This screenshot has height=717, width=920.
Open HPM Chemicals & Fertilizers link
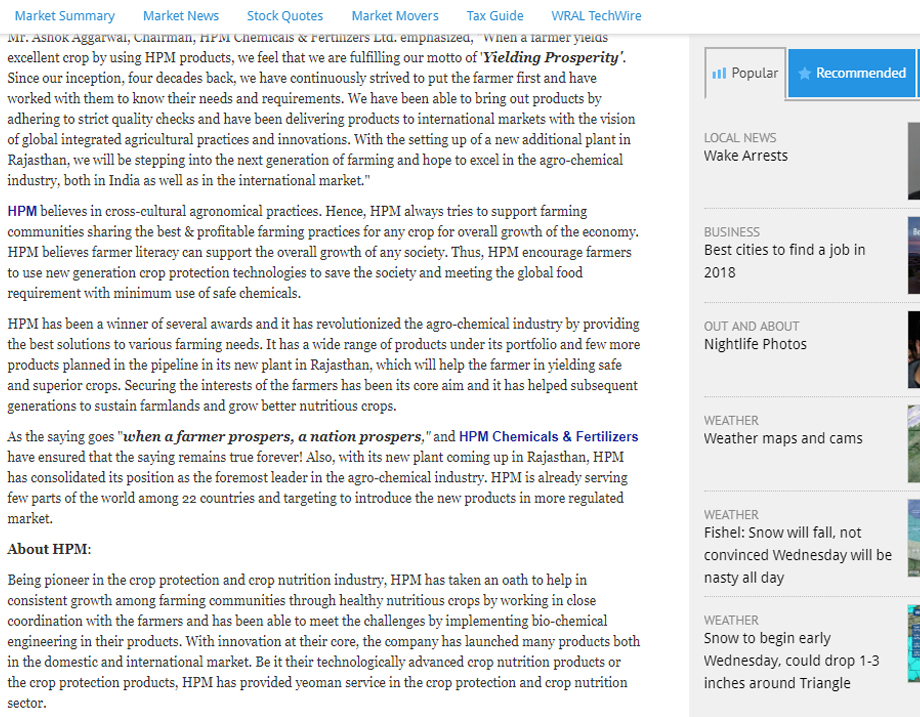click(x=549, y=437)
